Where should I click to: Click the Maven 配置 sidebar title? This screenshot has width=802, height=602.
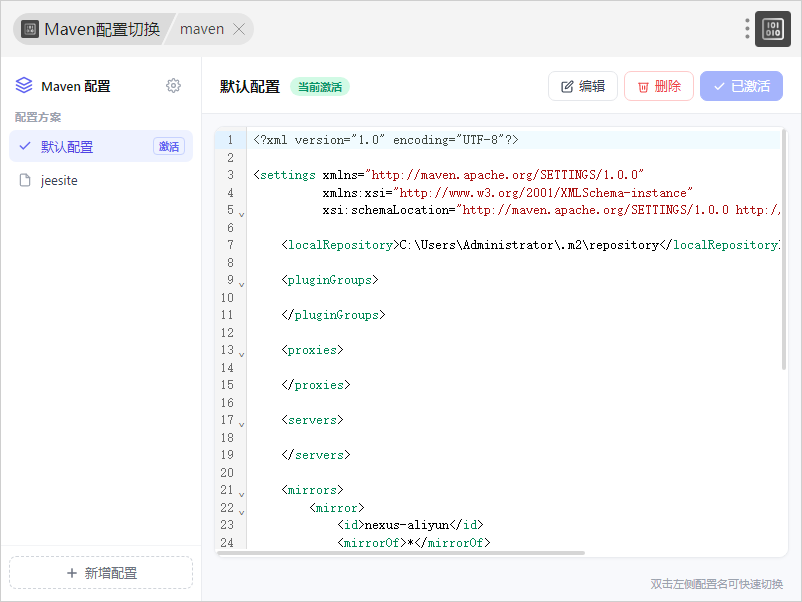[76, 86]
